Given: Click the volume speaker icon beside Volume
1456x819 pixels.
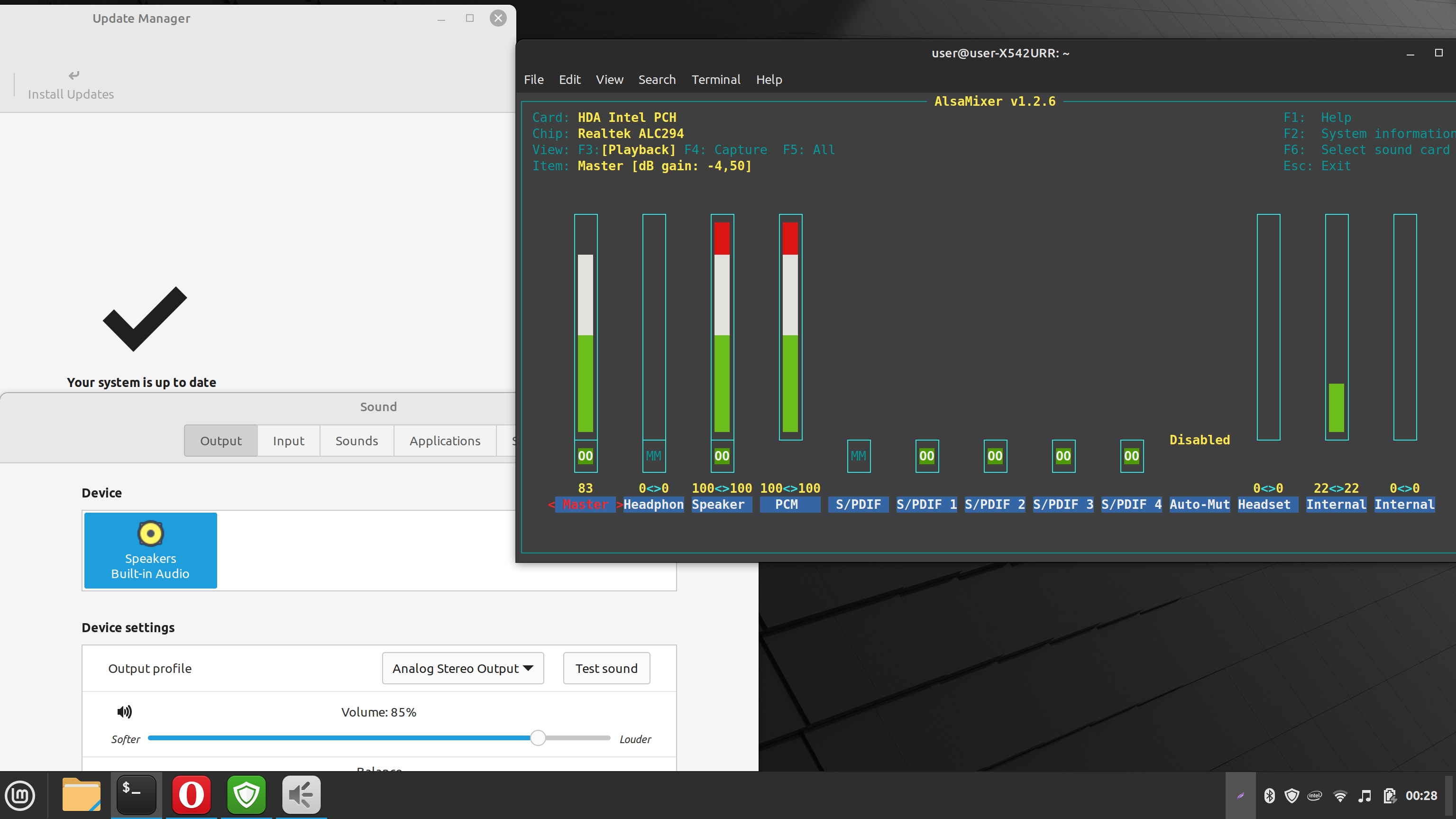Looking at the screenshot, I should tap(124, 712).
